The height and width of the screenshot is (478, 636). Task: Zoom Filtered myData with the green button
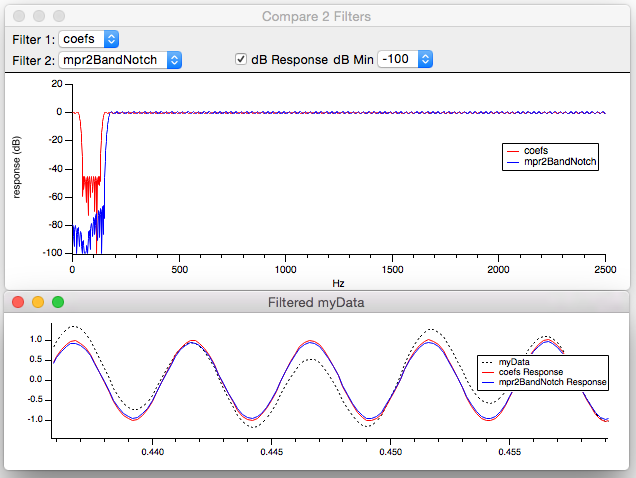(58, 302)
